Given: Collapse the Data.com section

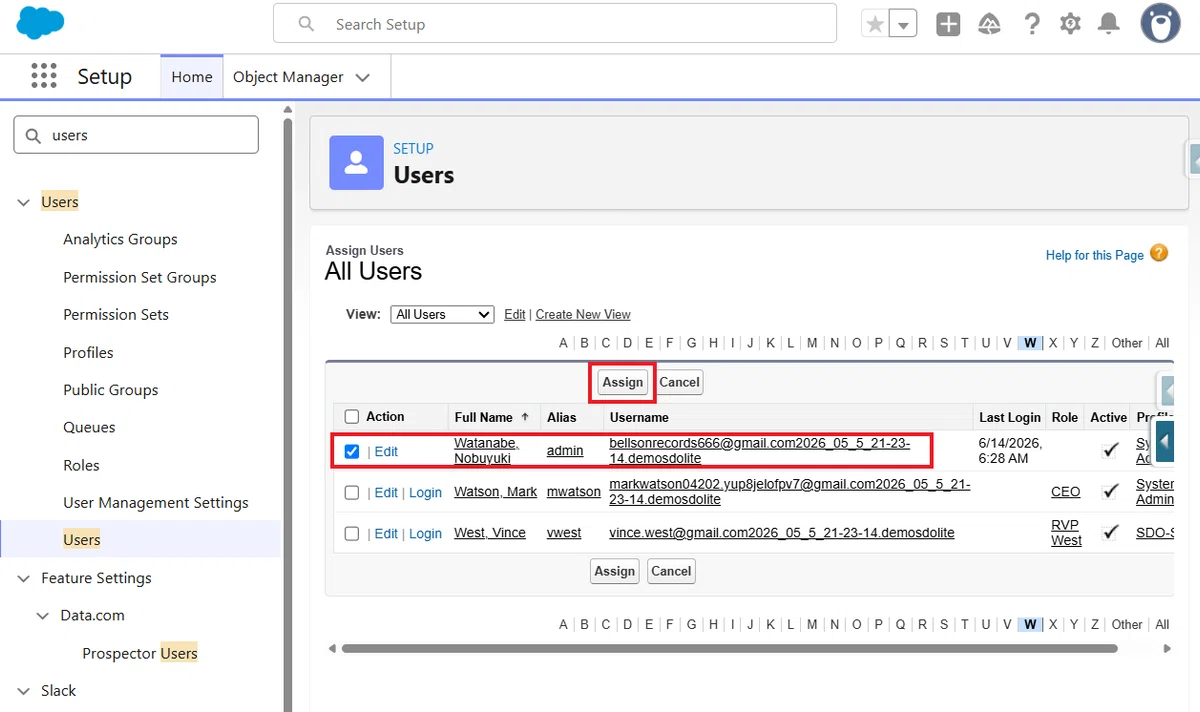Looking at the screenshot, I should pyautogui.click(x=42, y=615).
